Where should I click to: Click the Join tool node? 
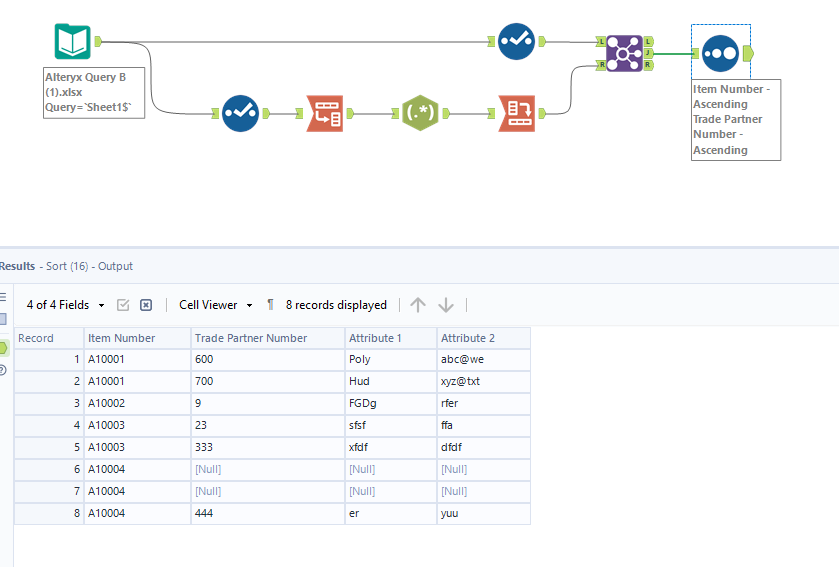pyautogui.click(x=623, y=53)
